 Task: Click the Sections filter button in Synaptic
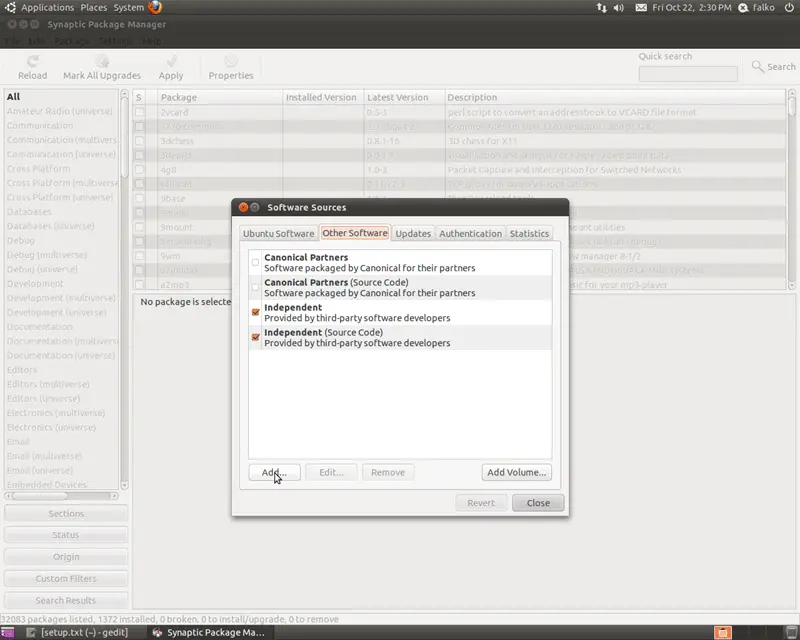click(x=66, y=514)
